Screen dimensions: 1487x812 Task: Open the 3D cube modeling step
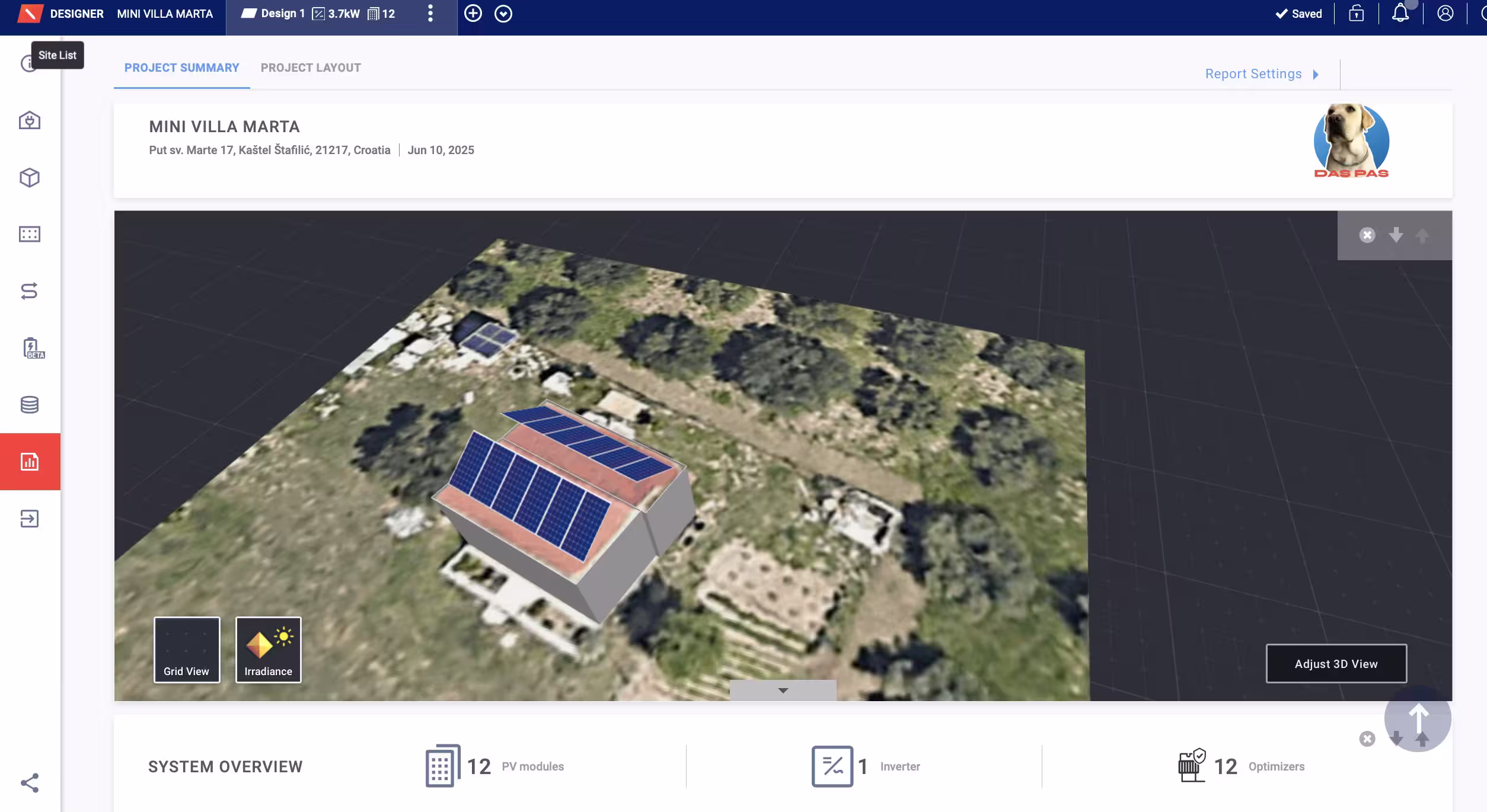click(x=30, y=177)
